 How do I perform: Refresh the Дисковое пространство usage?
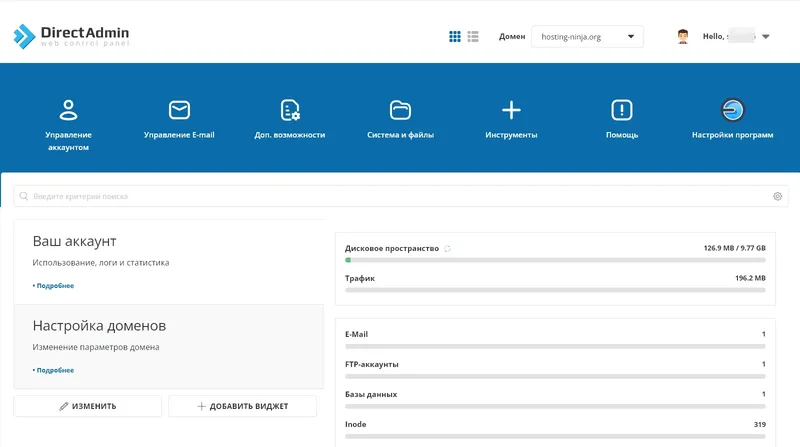tap(447, 249)
